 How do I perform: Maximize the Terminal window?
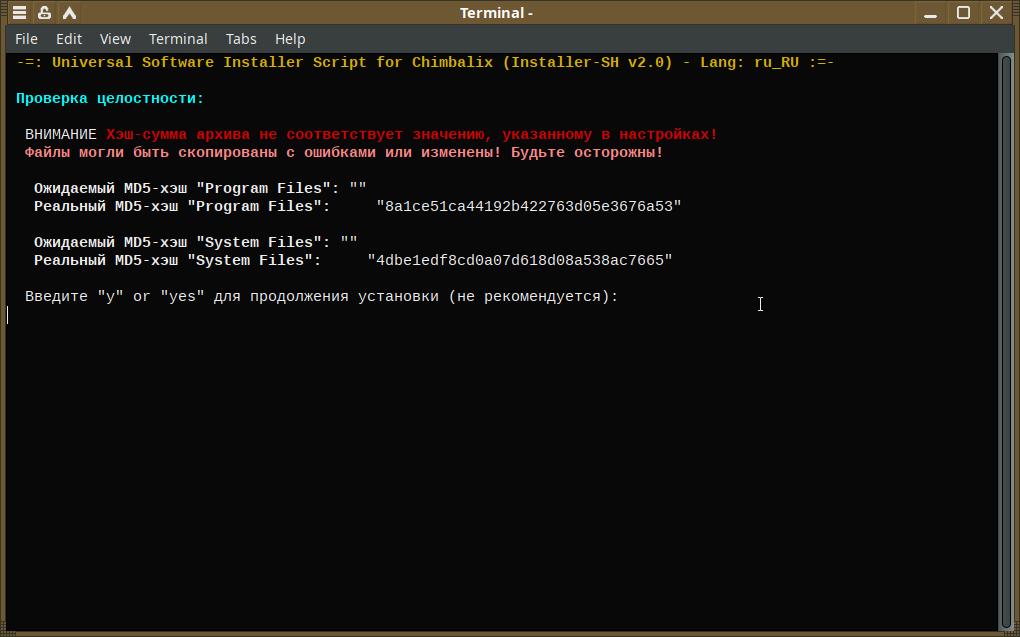pos(964,13)
